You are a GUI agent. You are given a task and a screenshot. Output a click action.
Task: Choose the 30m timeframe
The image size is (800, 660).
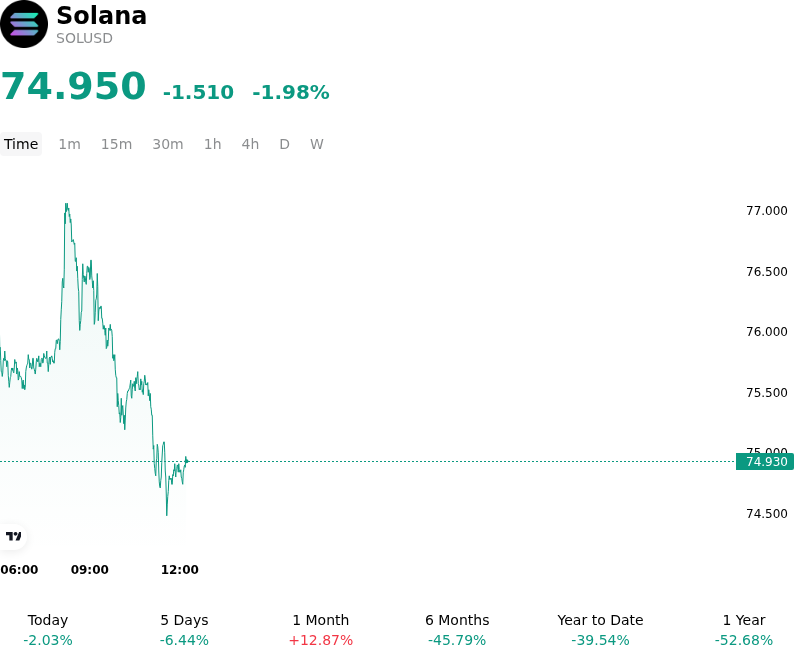[x=168, y=144]
